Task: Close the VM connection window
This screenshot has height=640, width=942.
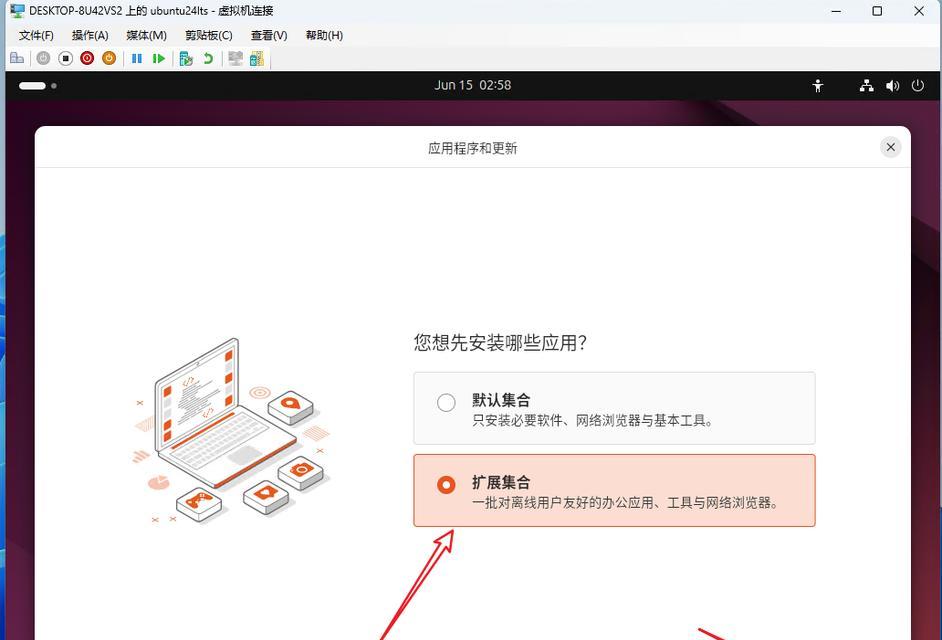Action: tap(919, 11)
